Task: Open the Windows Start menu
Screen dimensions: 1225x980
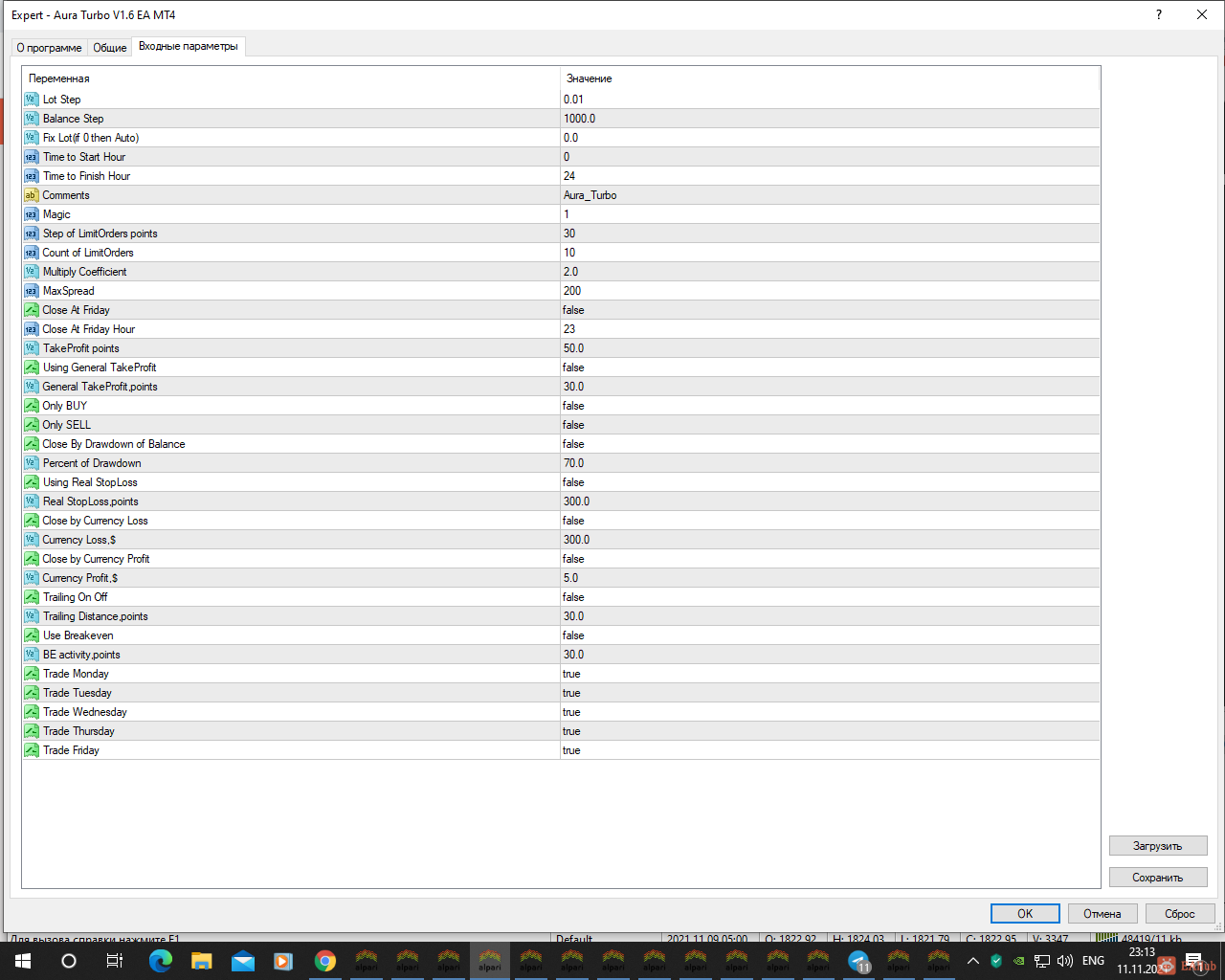Action: click(23, 961)
